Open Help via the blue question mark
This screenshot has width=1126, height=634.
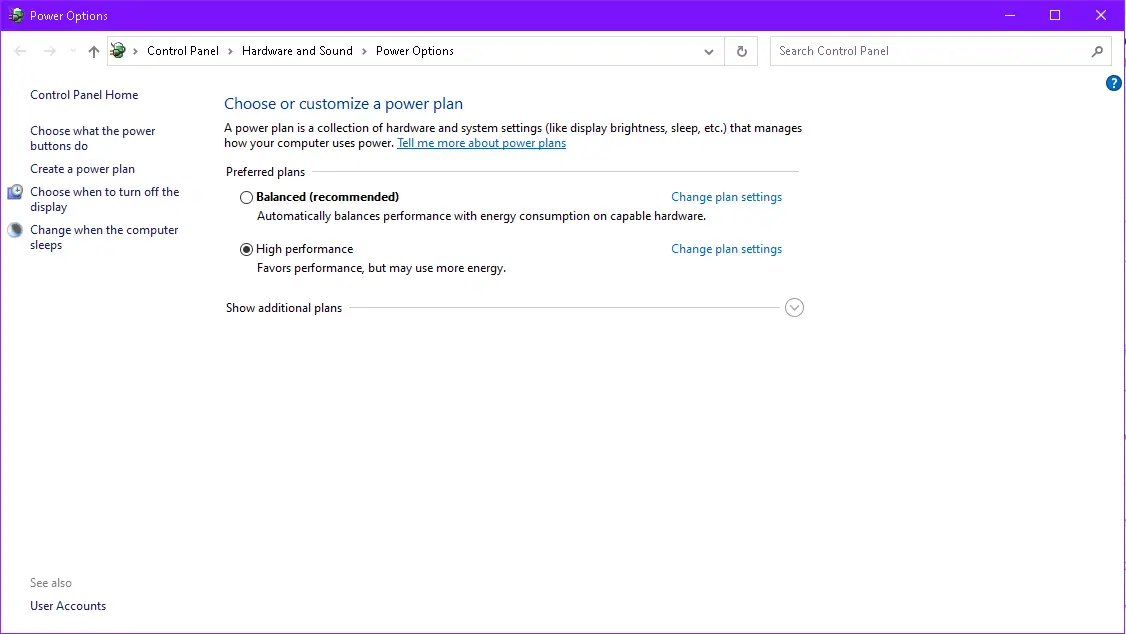(x=1114, y=83)
